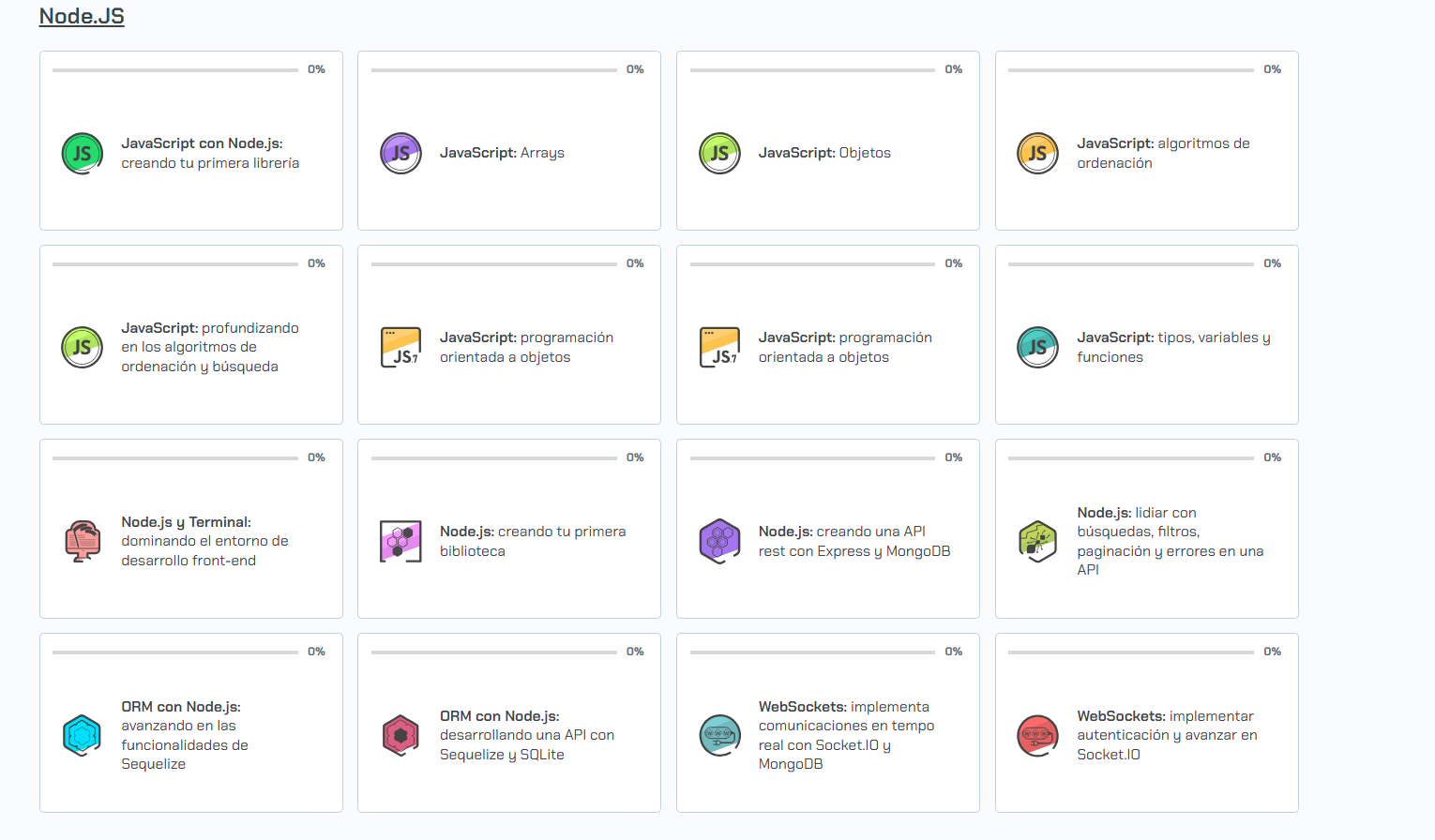This screenshot has height=840, width=1435.
Task: Click the purple hexagon icon beside 'creando una API rest'
Action: (720, 542)
